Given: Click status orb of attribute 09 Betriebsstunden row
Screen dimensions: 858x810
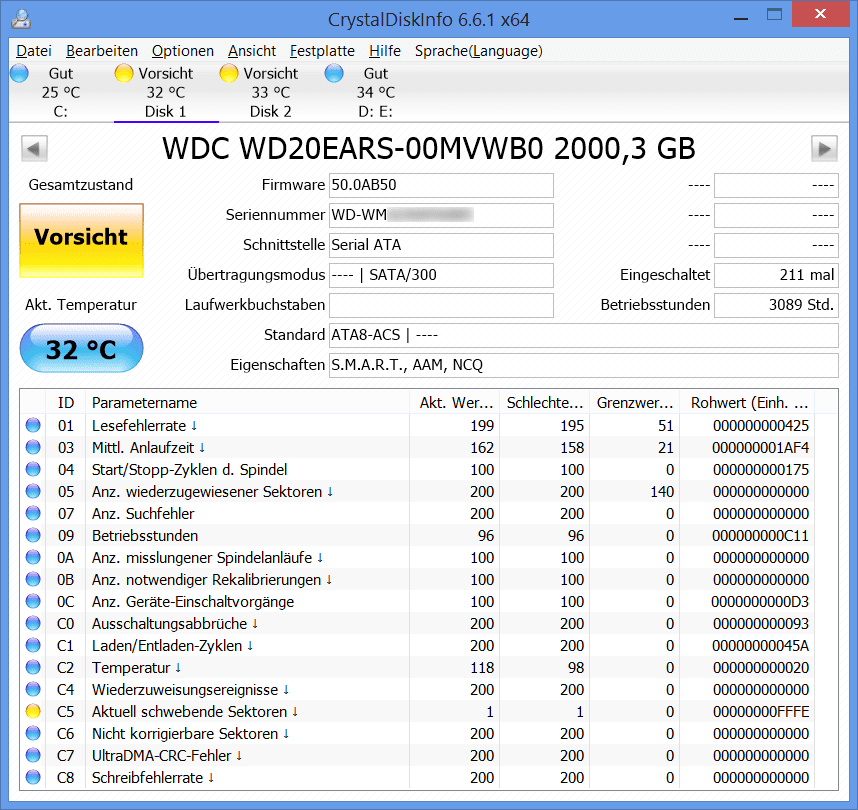Looking at the screenshot, I should click(33, 535).
